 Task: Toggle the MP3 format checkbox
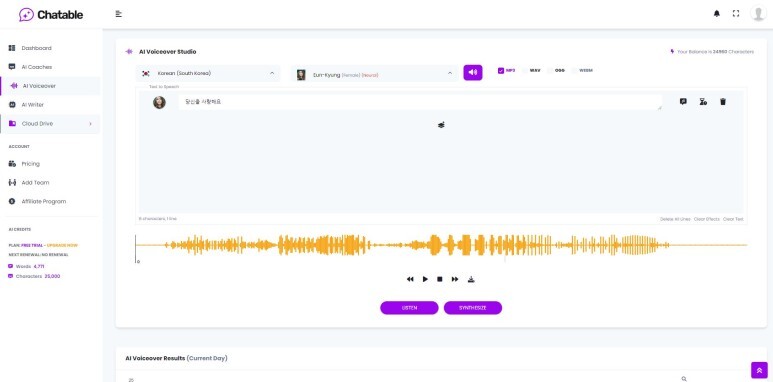pyautogui.click(x=501, y=70)
